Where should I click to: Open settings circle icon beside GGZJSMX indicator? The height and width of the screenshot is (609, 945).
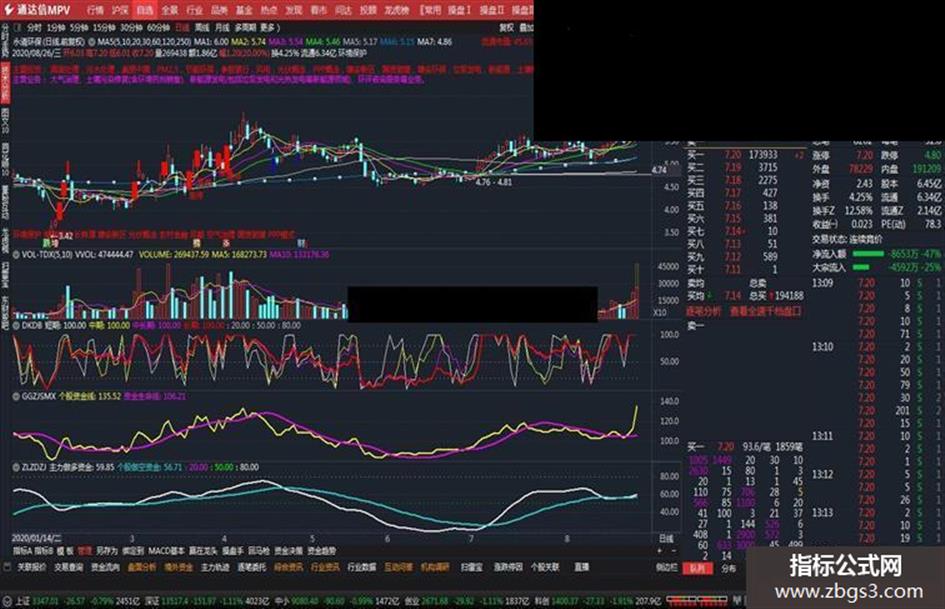(16, 396)
